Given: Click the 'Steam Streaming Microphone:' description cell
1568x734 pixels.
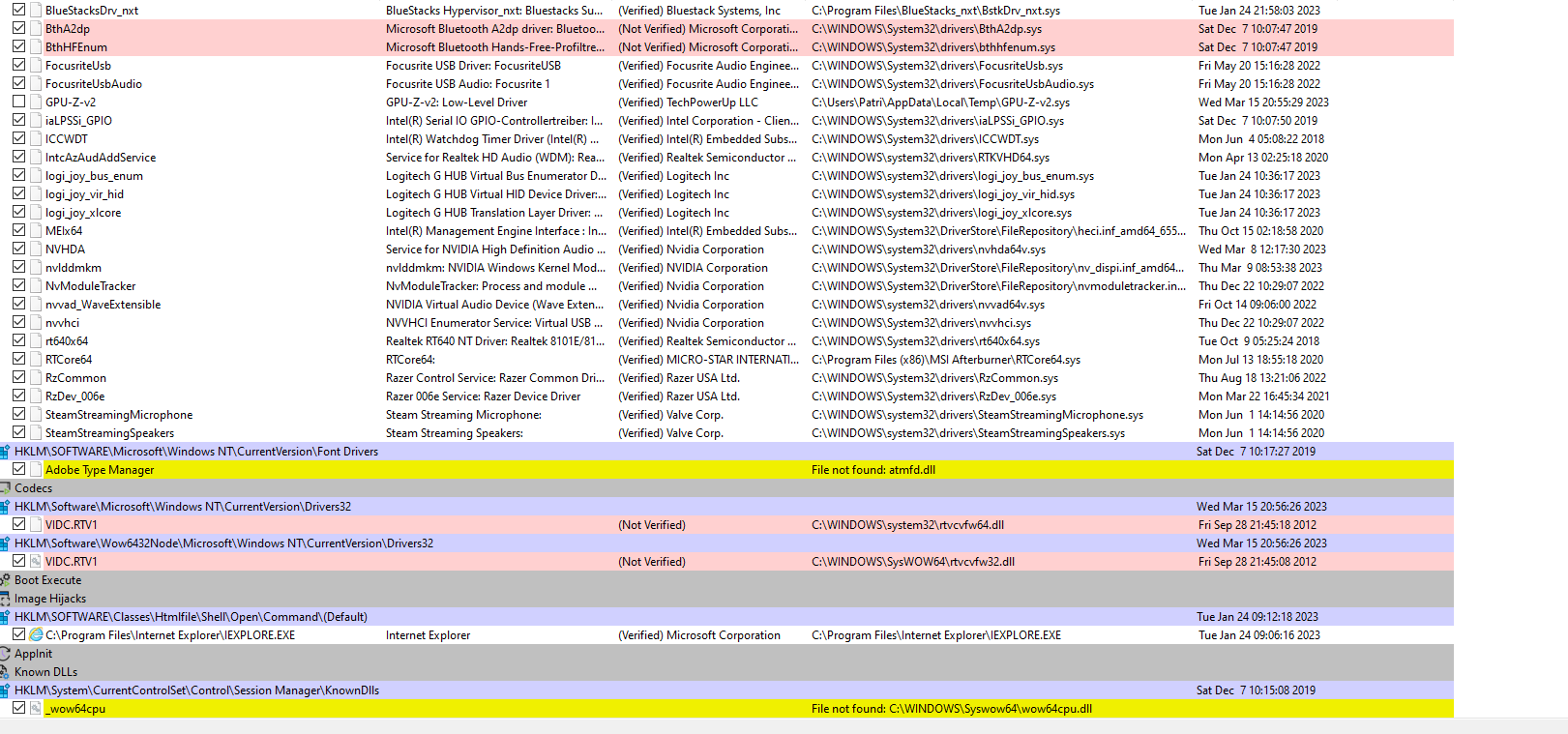Looking at the screenshot, I should tap(463, 415).
